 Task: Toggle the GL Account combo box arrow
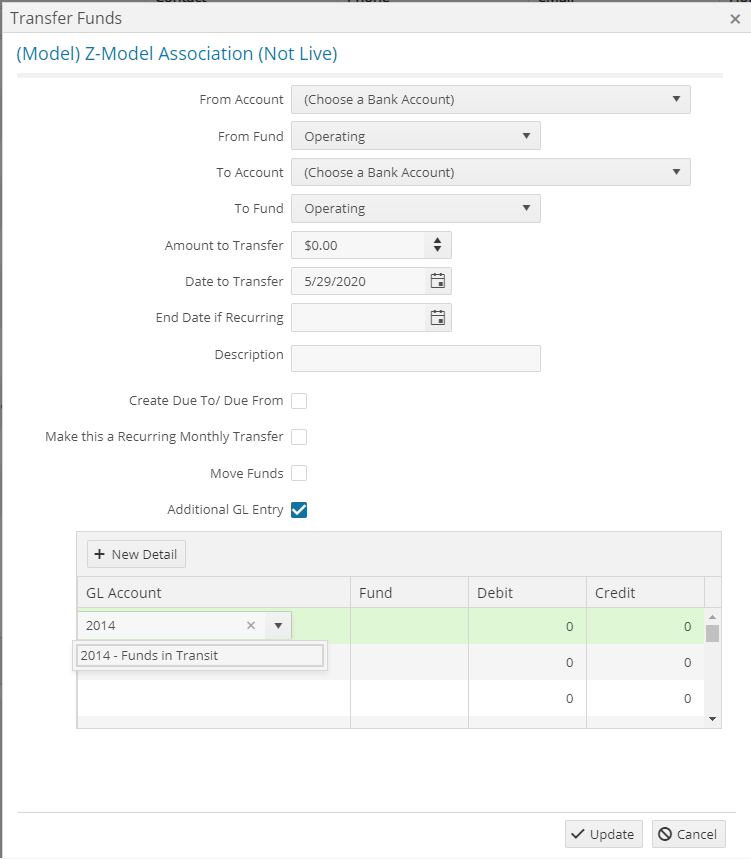tap(278, 626)
